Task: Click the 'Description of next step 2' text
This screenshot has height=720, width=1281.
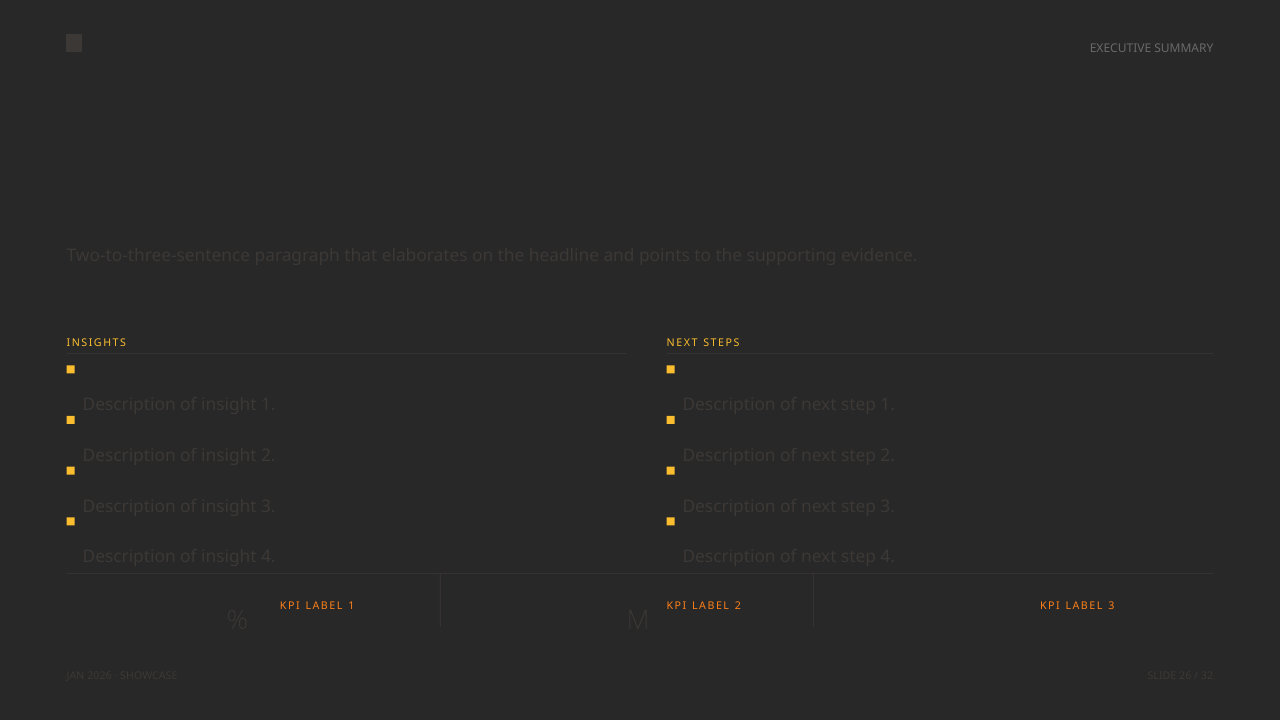Action: click(789, 455)
